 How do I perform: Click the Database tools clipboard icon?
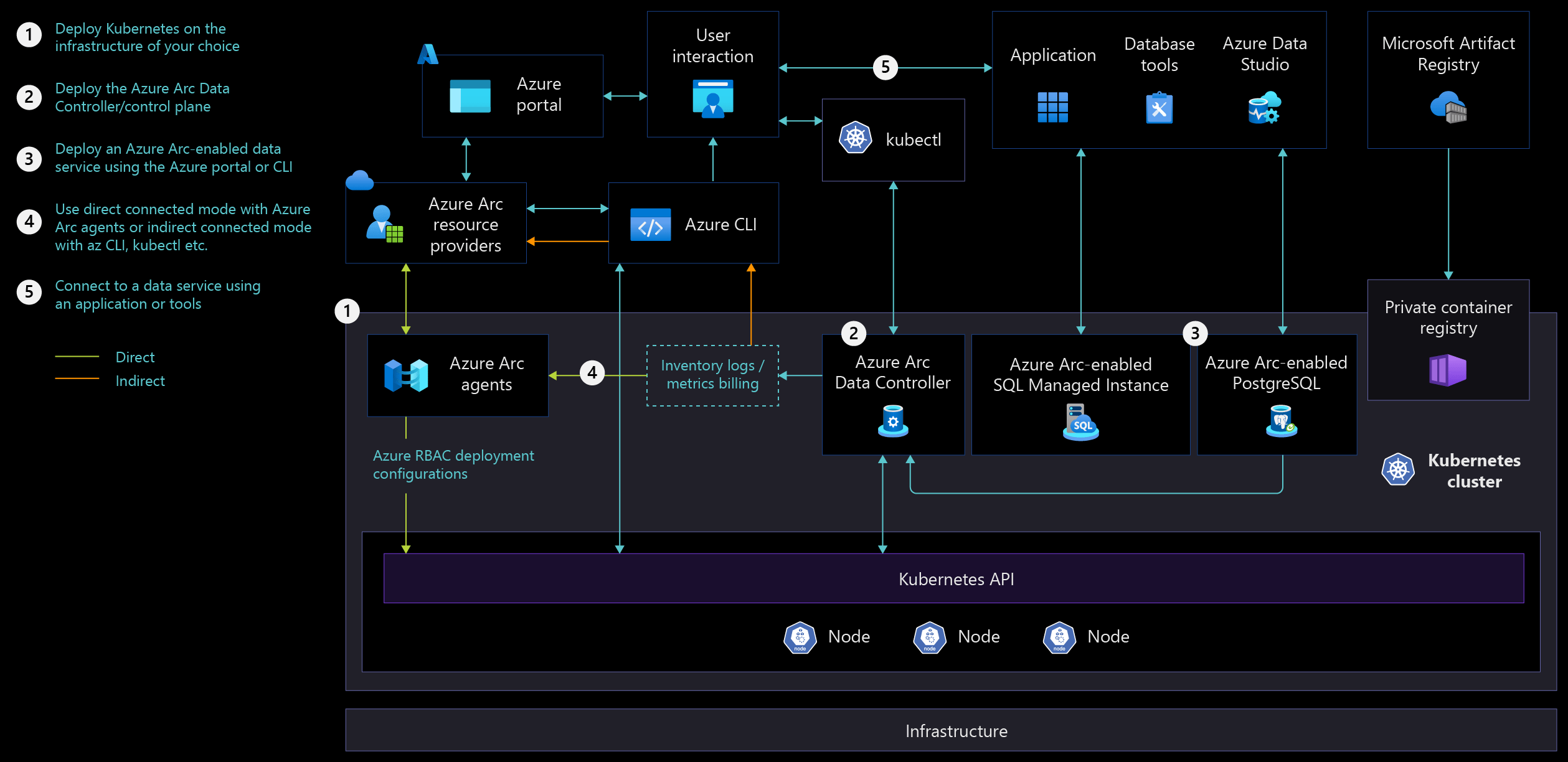coord(1159,108)
